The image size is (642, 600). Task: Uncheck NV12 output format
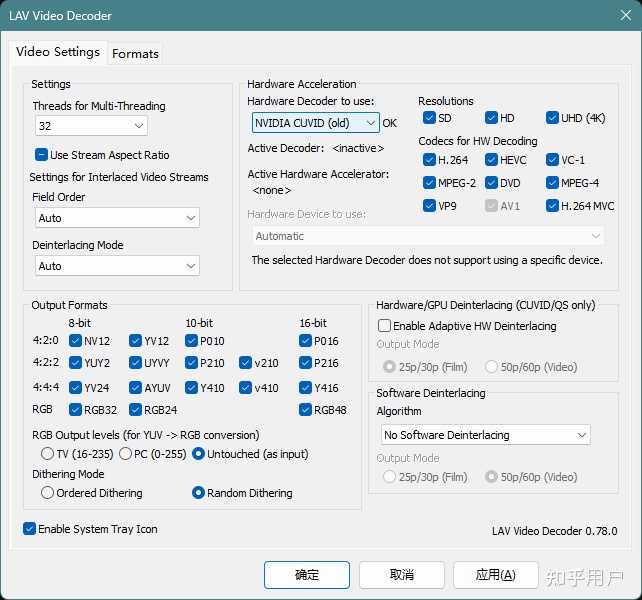[76, 341]
